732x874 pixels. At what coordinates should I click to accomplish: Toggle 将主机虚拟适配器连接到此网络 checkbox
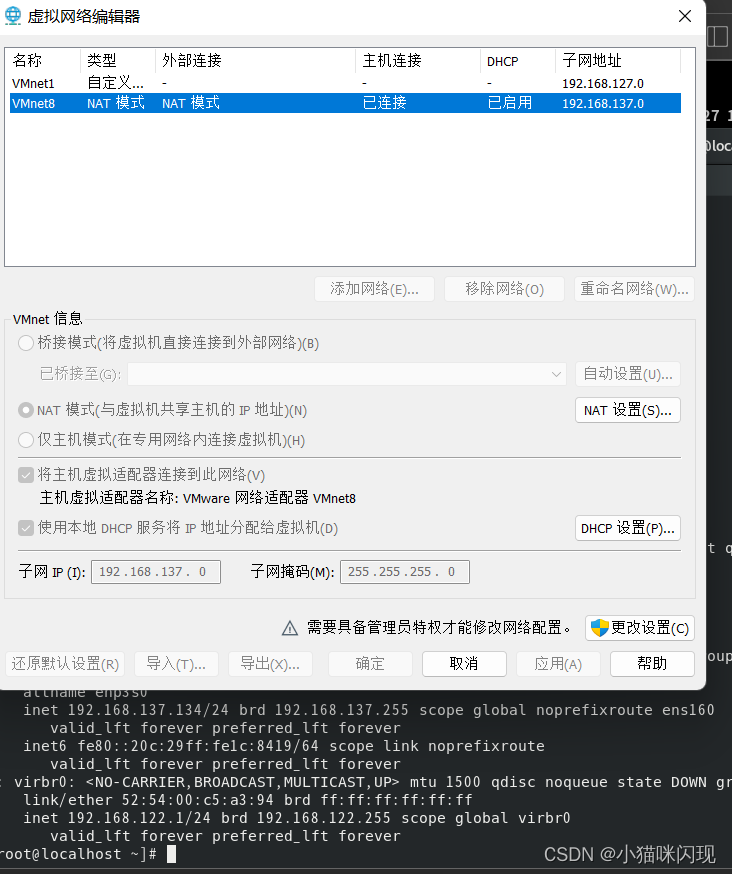coord(26,475)
